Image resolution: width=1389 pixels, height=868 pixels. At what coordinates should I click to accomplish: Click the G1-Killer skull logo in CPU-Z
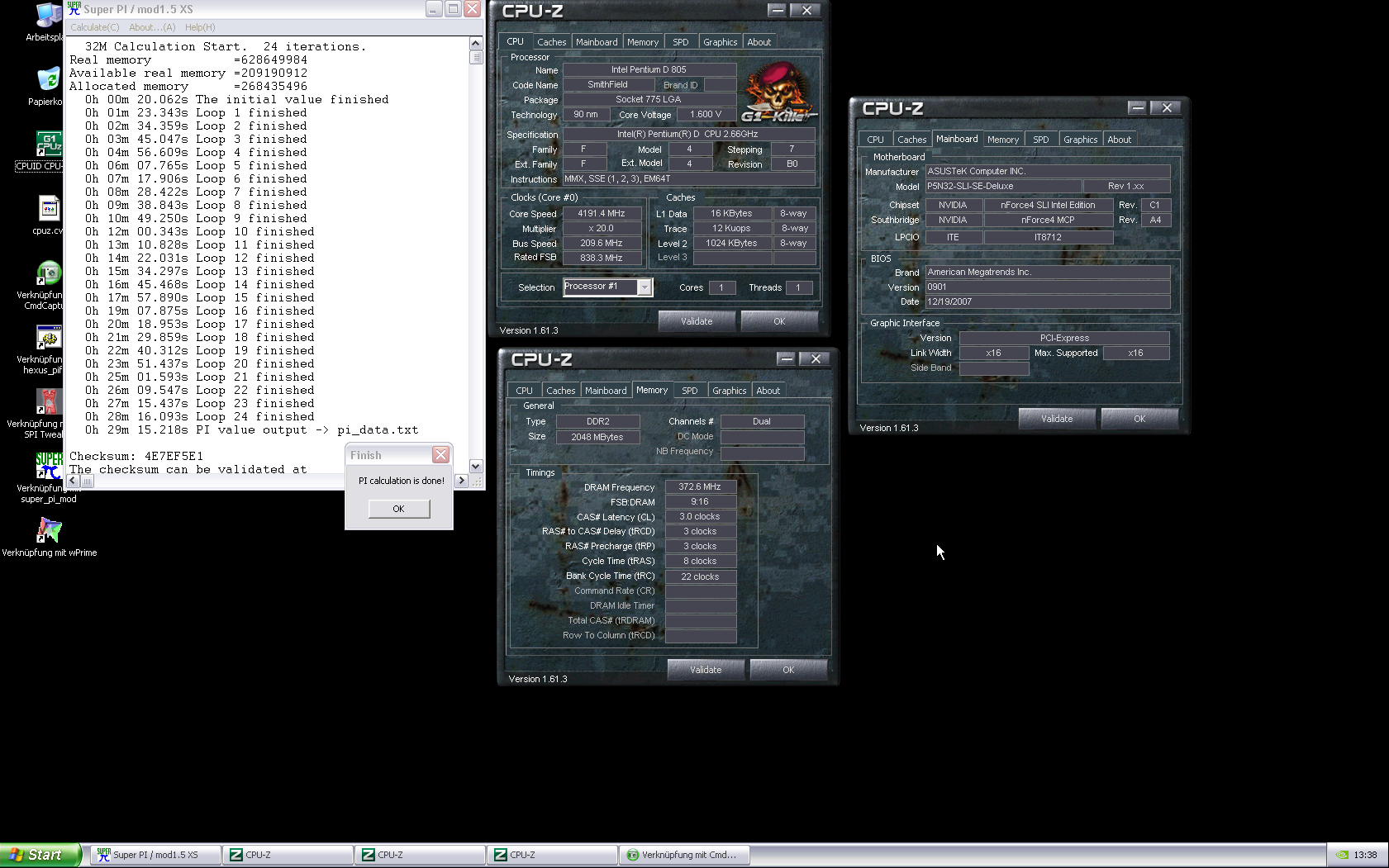[778, 92]
